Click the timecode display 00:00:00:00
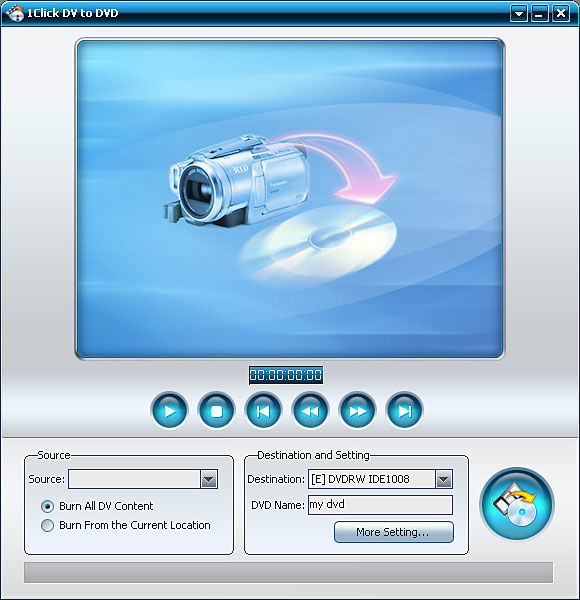This screenshot has height=600, width=580. [x=286, y=375]
